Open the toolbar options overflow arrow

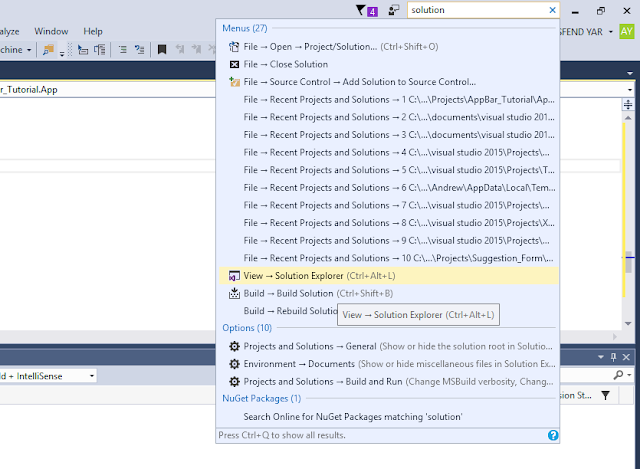tap(62, 53)
